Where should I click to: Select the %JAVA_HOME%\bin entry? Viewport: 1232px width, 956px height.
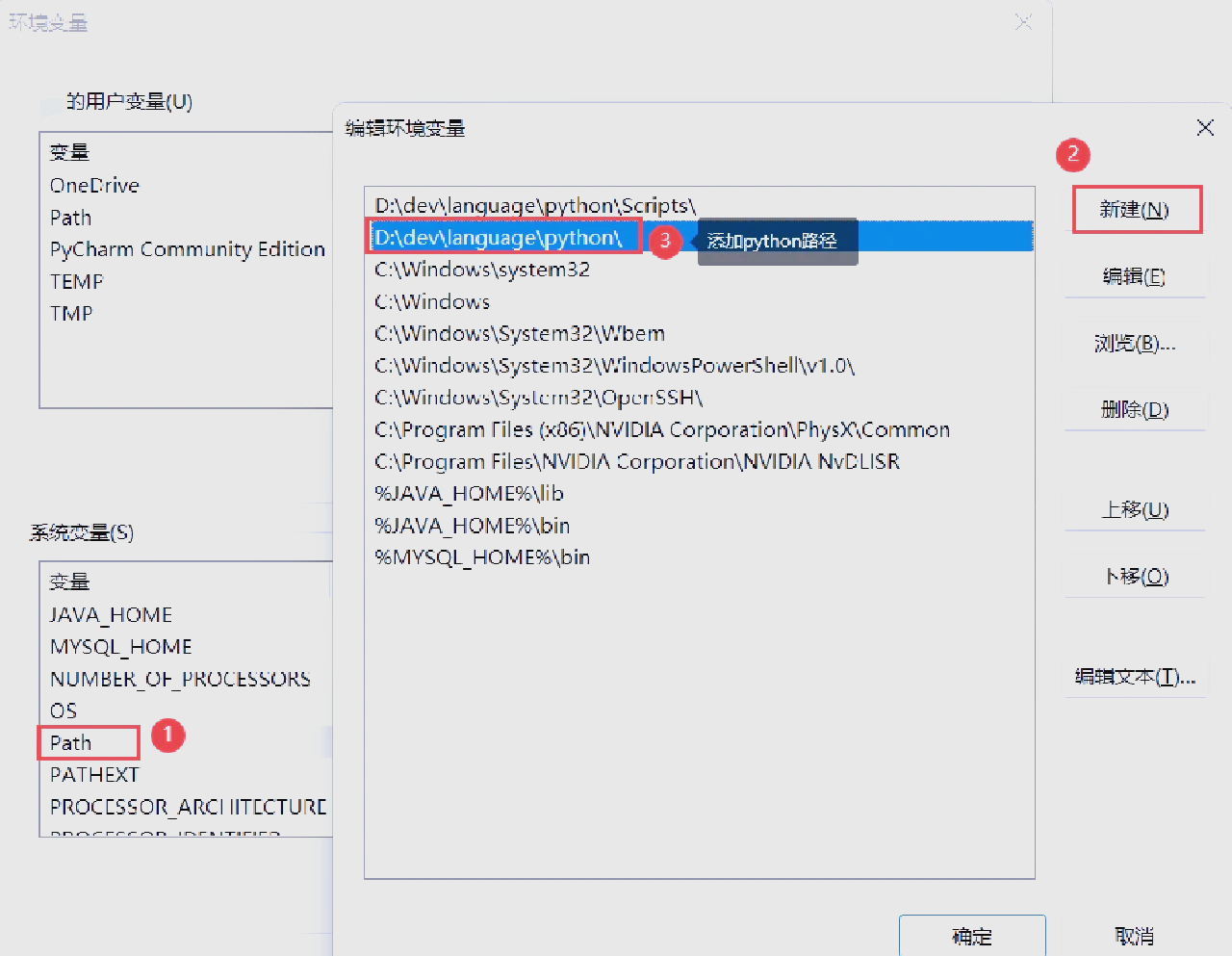pyautogui.click(x=472, y=526)
